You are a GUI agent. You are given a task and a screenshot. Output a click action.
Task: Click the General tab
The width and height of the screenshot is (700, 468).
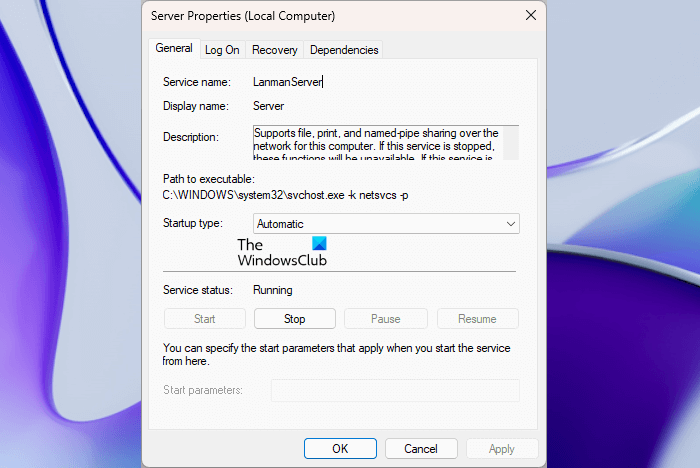173,49
